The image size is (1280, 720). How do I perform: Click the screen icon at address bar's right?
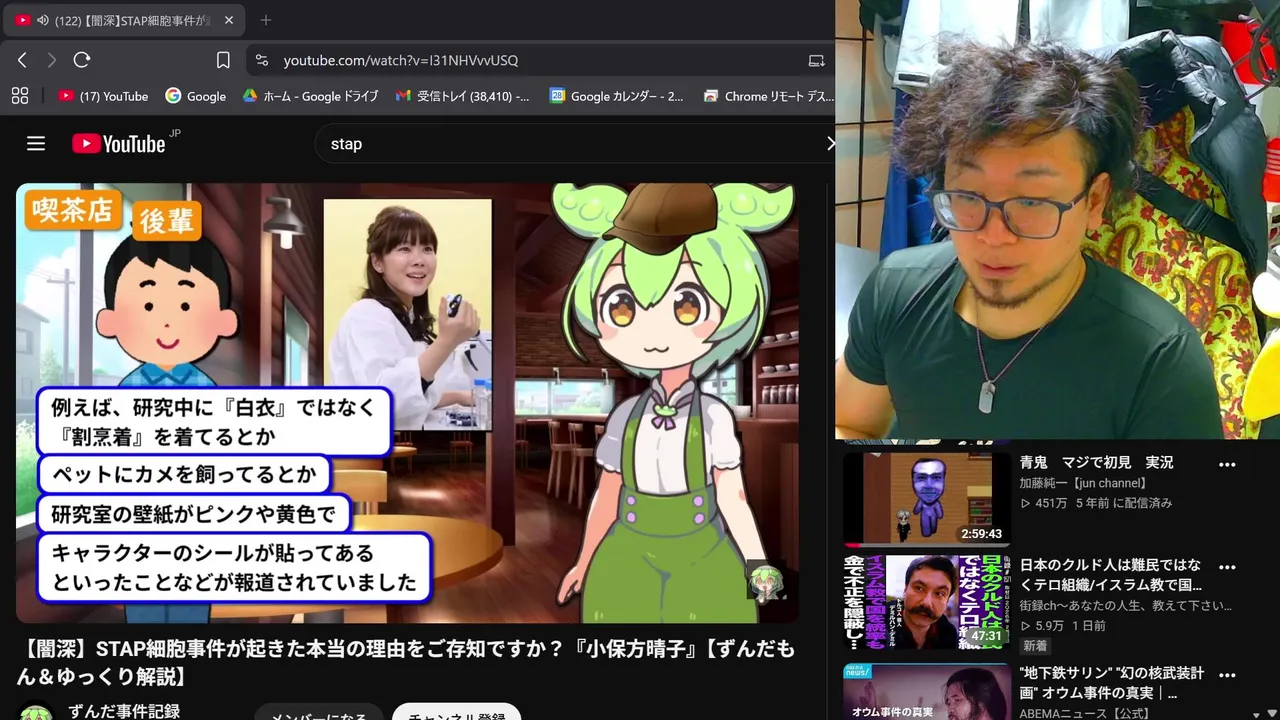(x=816, y=60)
